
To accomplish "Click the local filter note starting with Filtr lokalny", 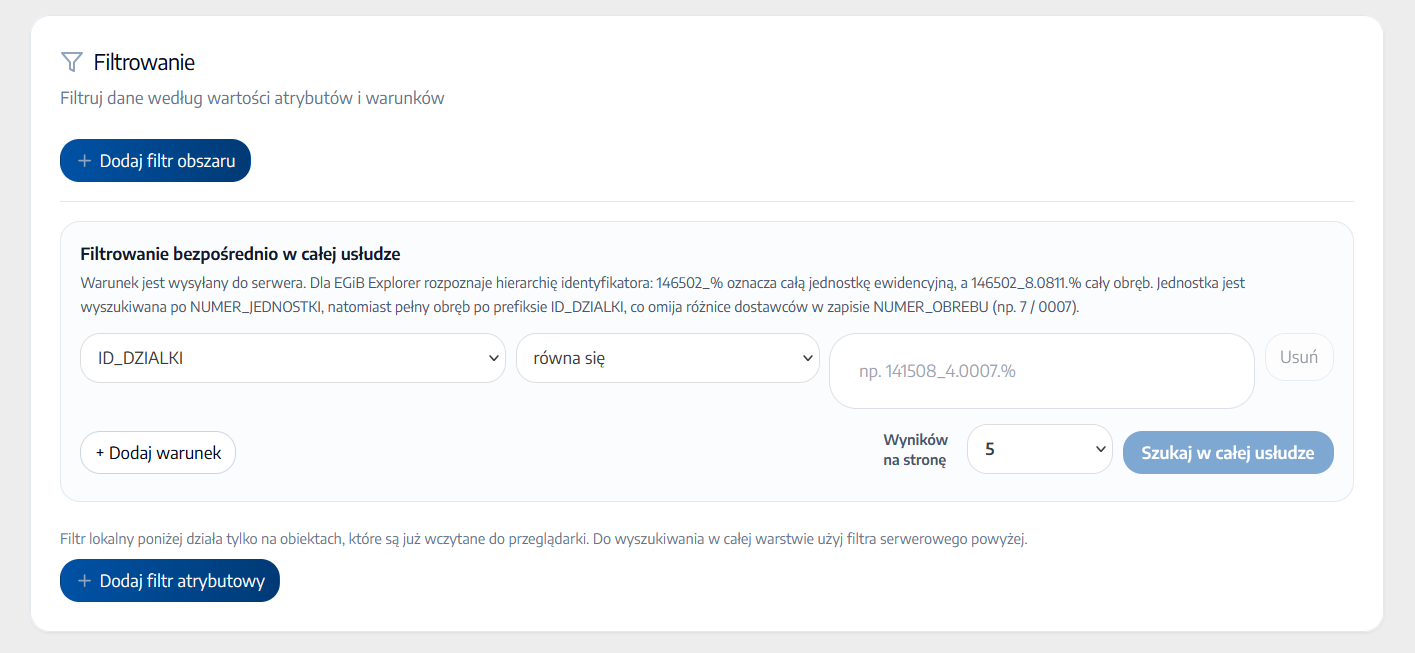I will (x=544, y=539).
